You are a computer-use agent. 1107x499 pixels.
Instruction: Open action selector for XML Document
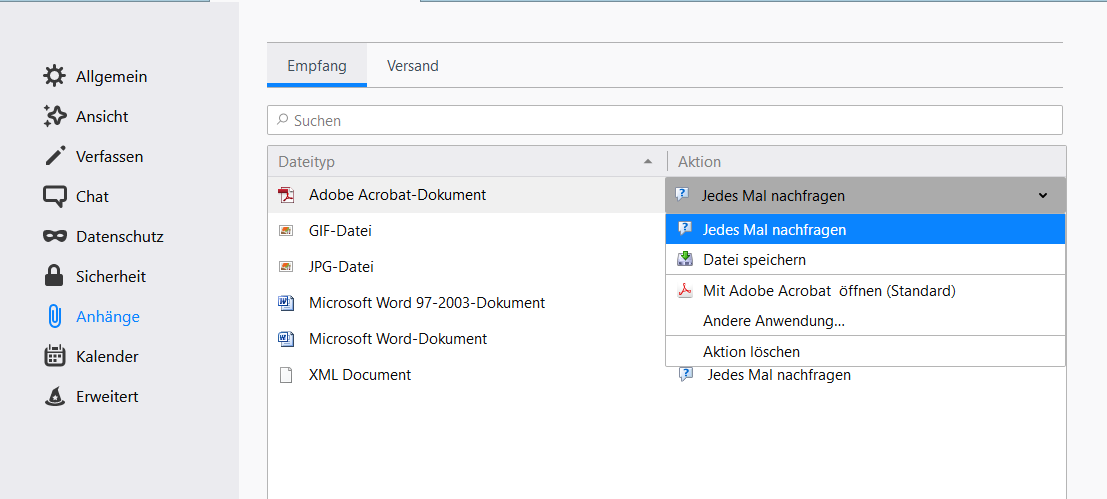click(866, 375)
